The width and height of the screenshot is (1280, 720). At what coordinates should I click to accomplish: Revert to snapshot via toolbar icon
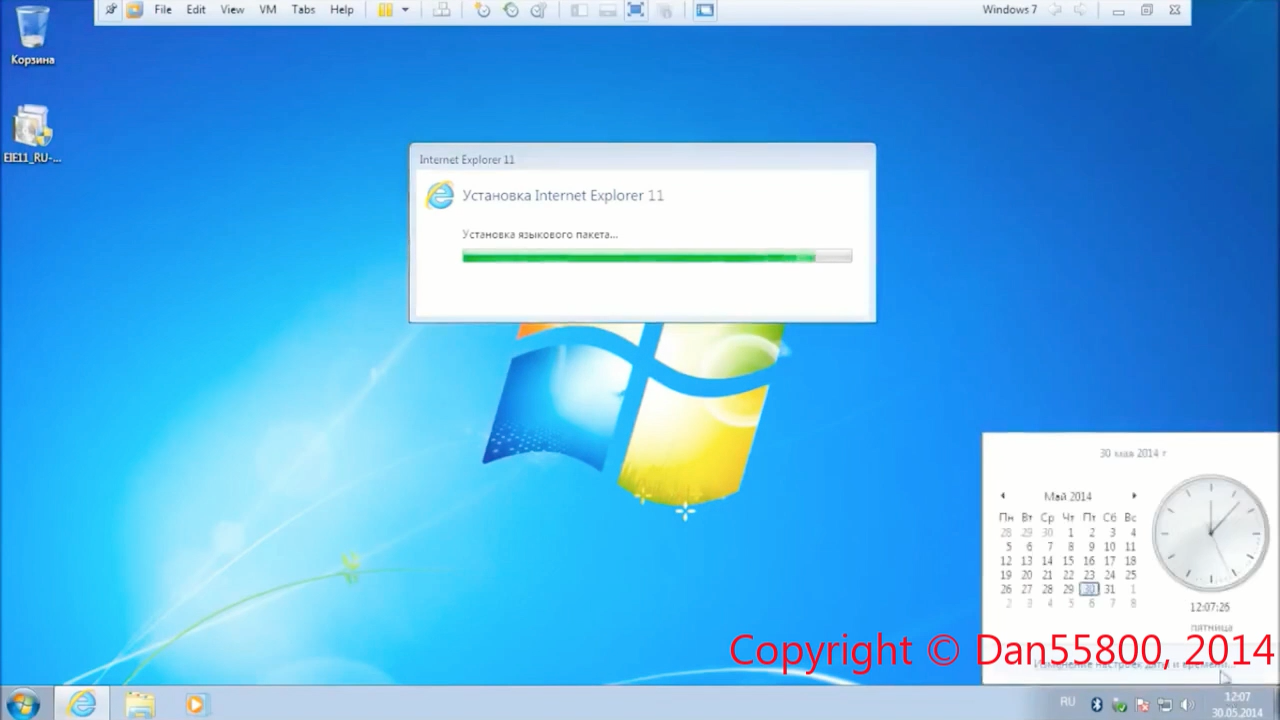point(511,10)
